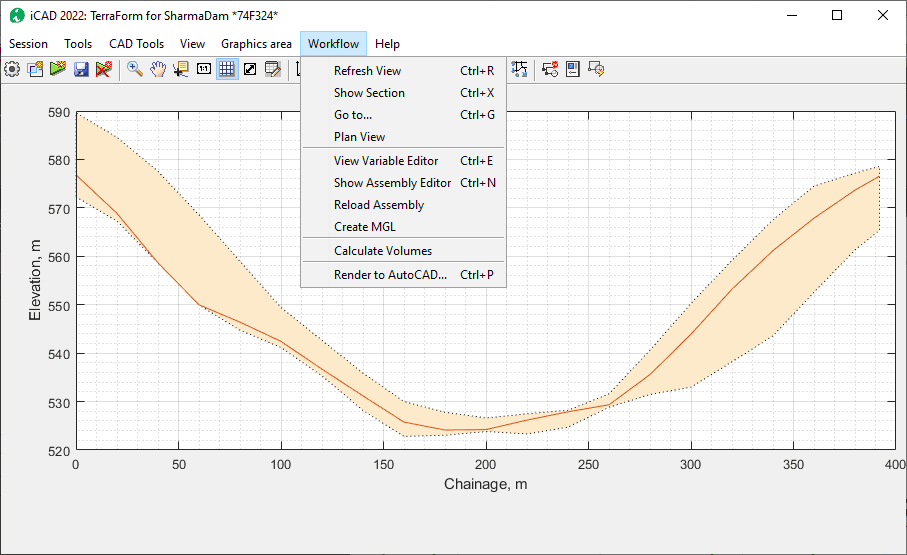The image size is (907, 555).
Task: Click the new window icon in toolbar
Action: tap(35, 69)
